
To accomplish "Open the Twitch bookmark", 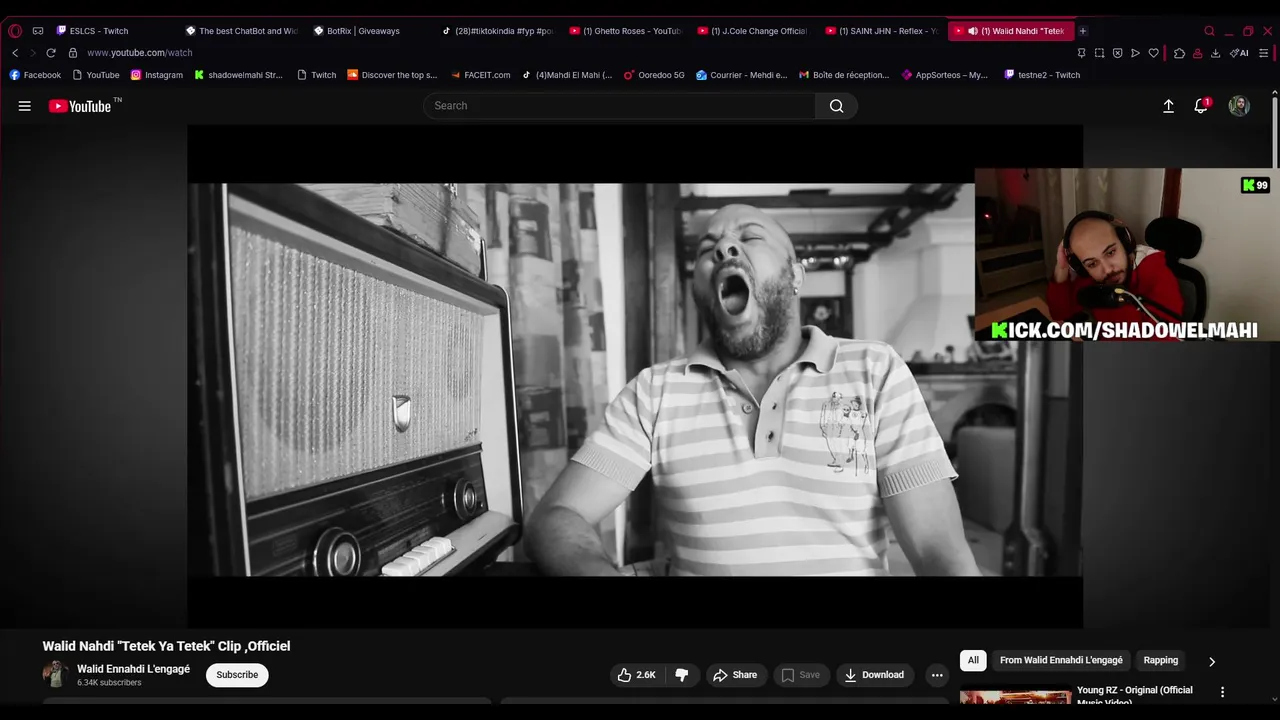I will [x=317, y=75].
